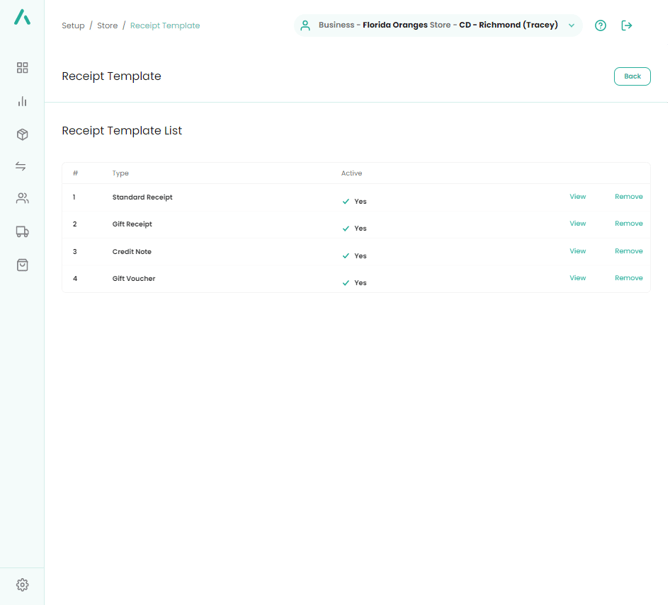Screen dimensions: 670x605
Task: Select the Gift Voucher row name
Action: [x=134, y=279]
